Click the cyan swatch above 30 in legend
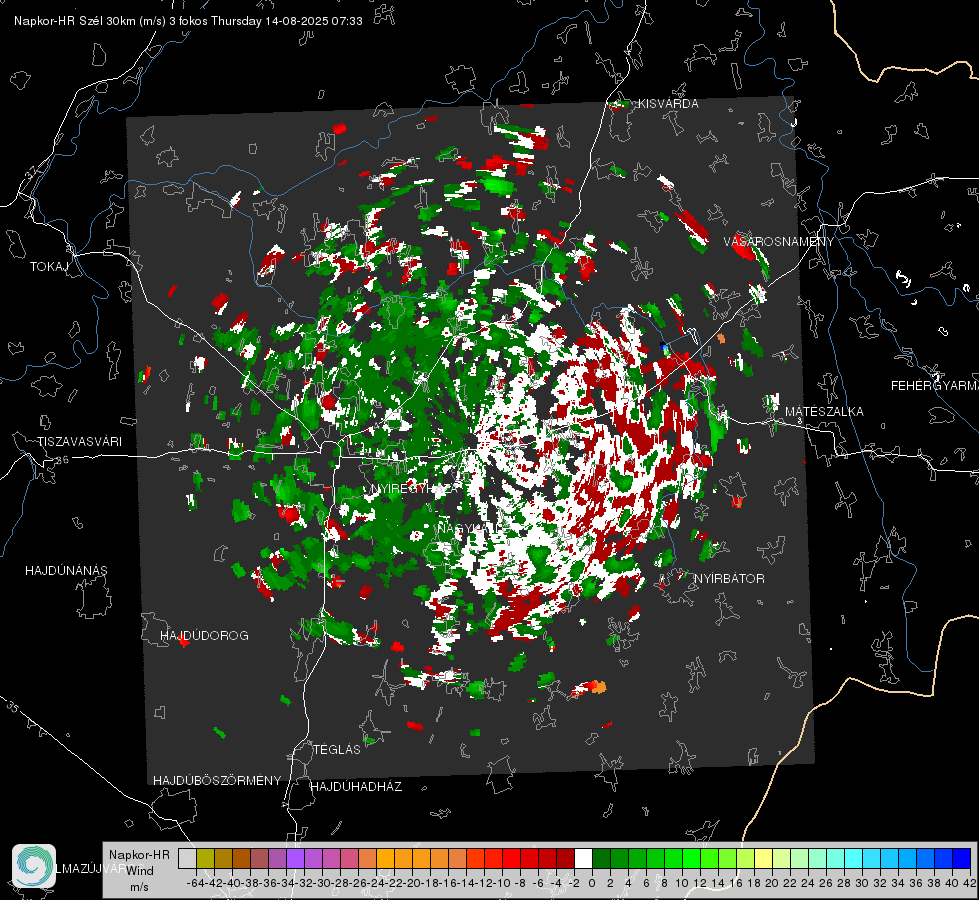The height and width of the screenshot is (900, 979). point(872,858)
